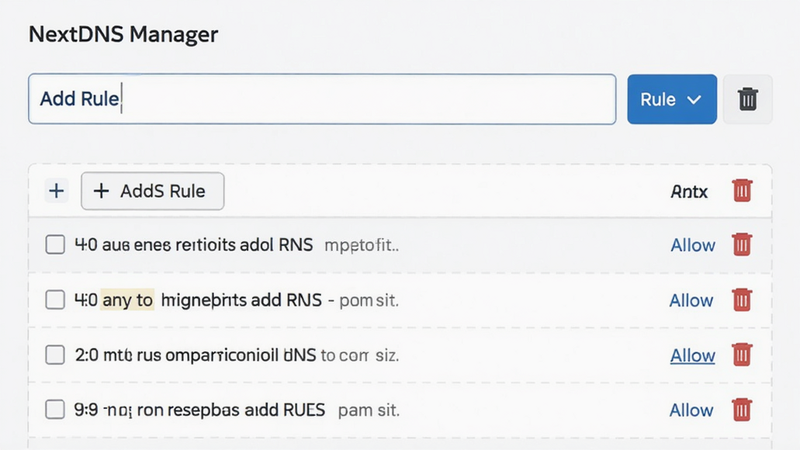Click the NextDNS Manager title
This screenshot has height=450, width=800.
click(123, 34)
